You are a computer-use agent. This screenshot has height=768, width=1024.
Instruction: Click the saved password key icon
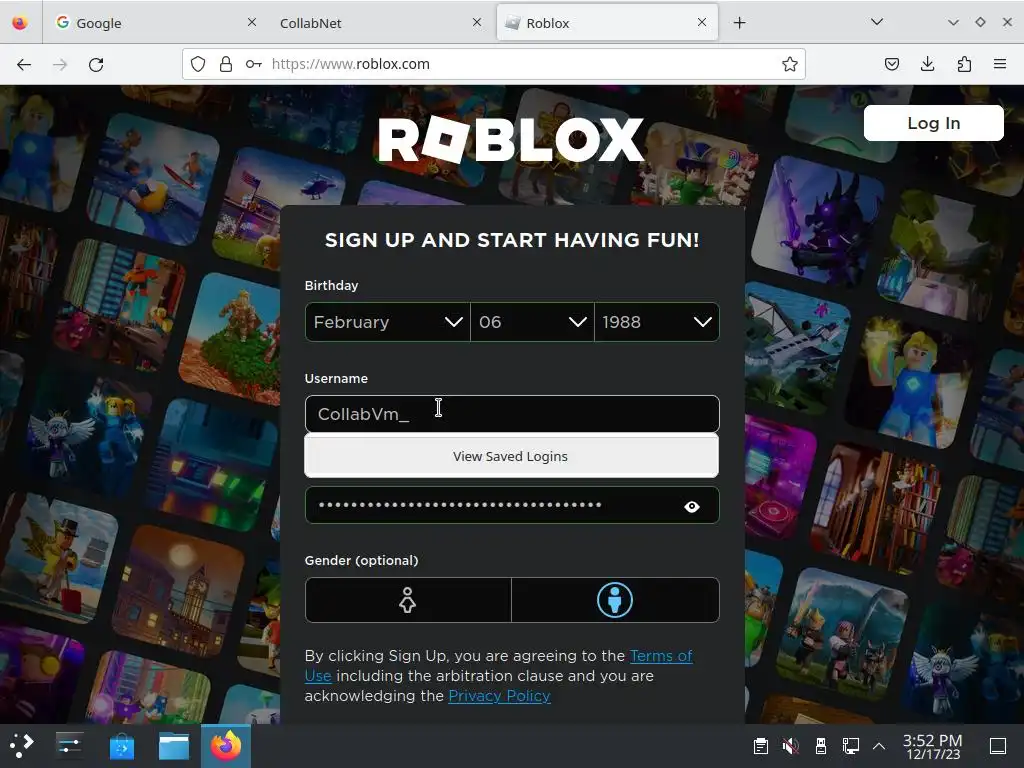point(253,64)
